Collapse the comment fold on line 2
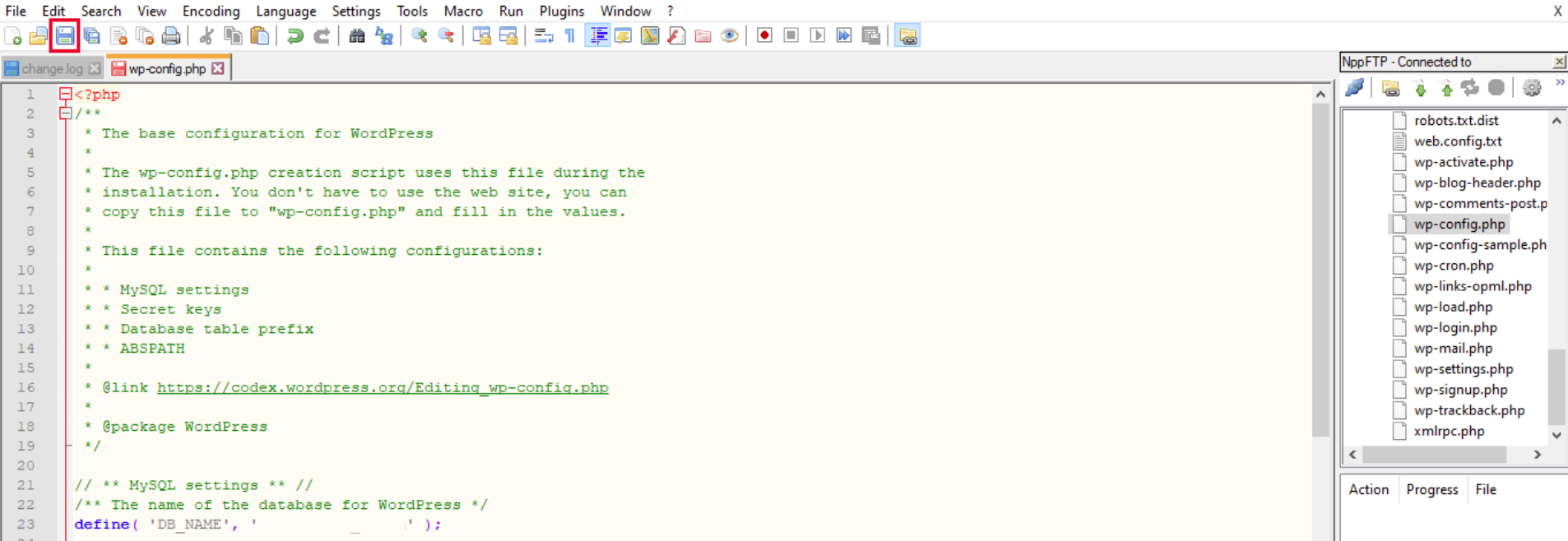The width and height of the screenshot is (1568, 541). coord(66,113)
